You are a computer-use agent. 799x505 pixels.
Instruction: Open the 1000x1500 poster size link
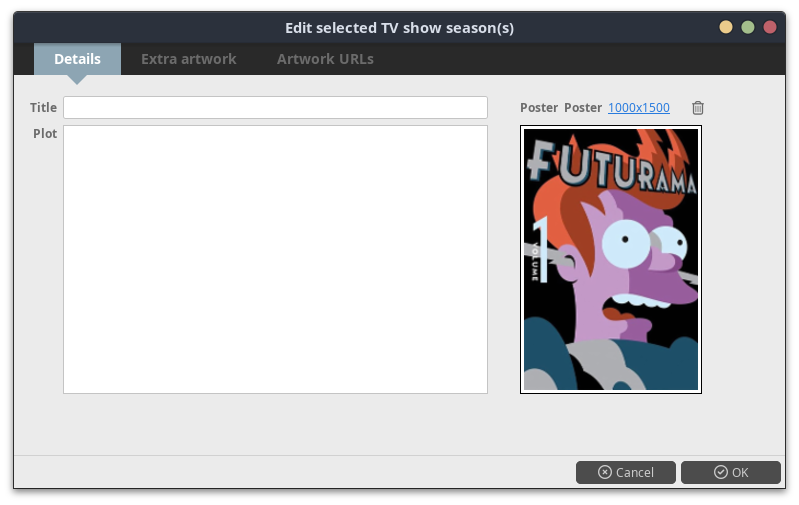638,108
